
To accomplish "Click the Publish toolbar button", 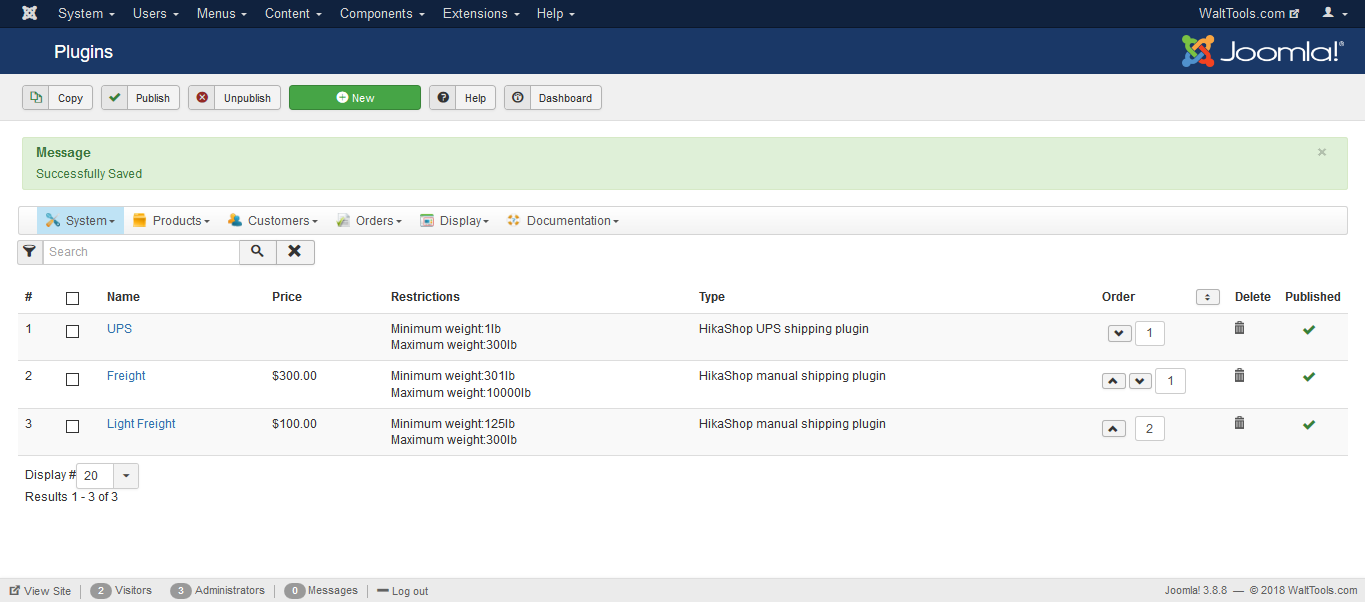I will click(141, 98).
